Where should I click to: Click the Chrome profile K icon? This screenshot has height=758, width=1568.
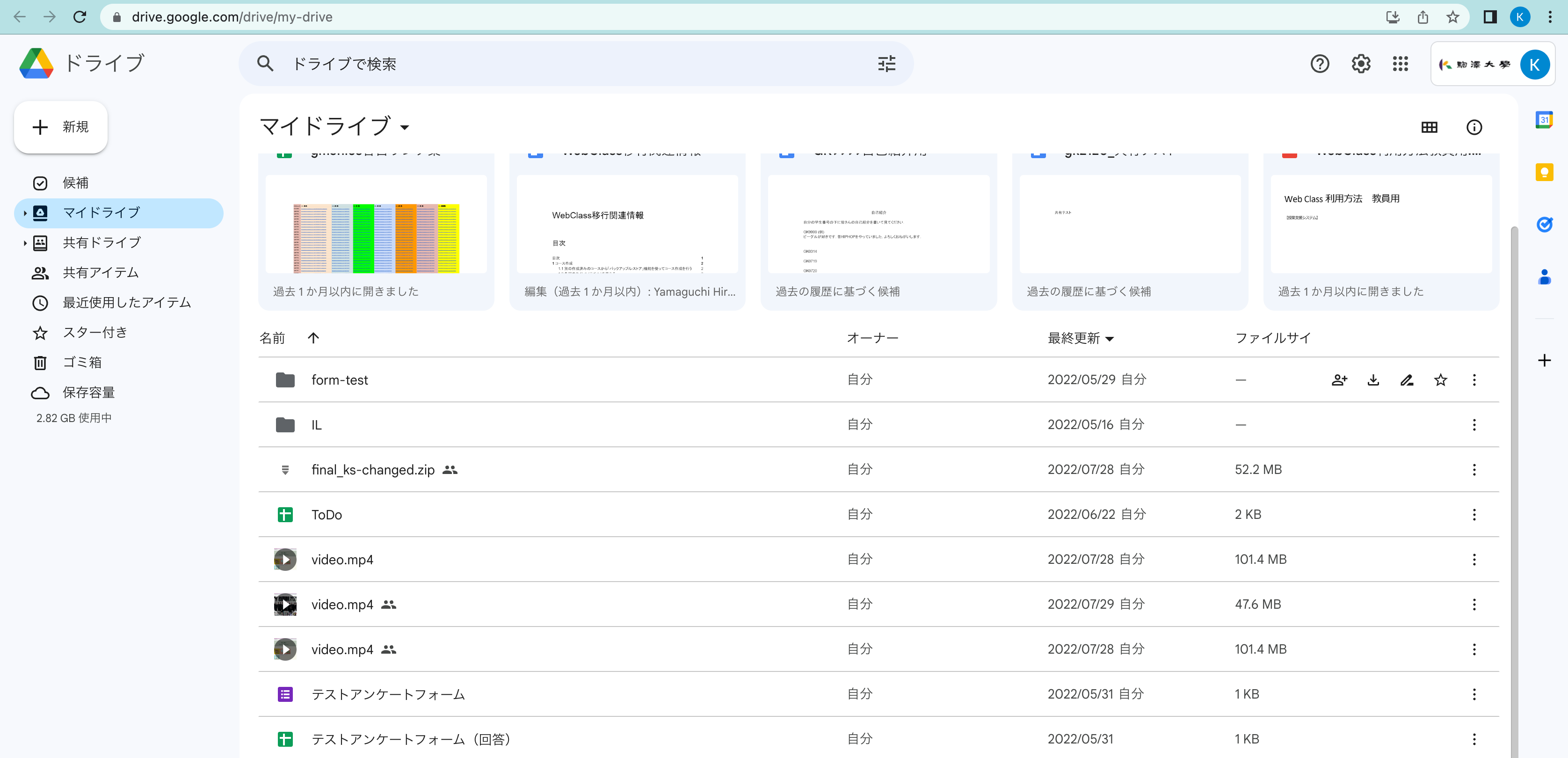tap(1519, 17)
